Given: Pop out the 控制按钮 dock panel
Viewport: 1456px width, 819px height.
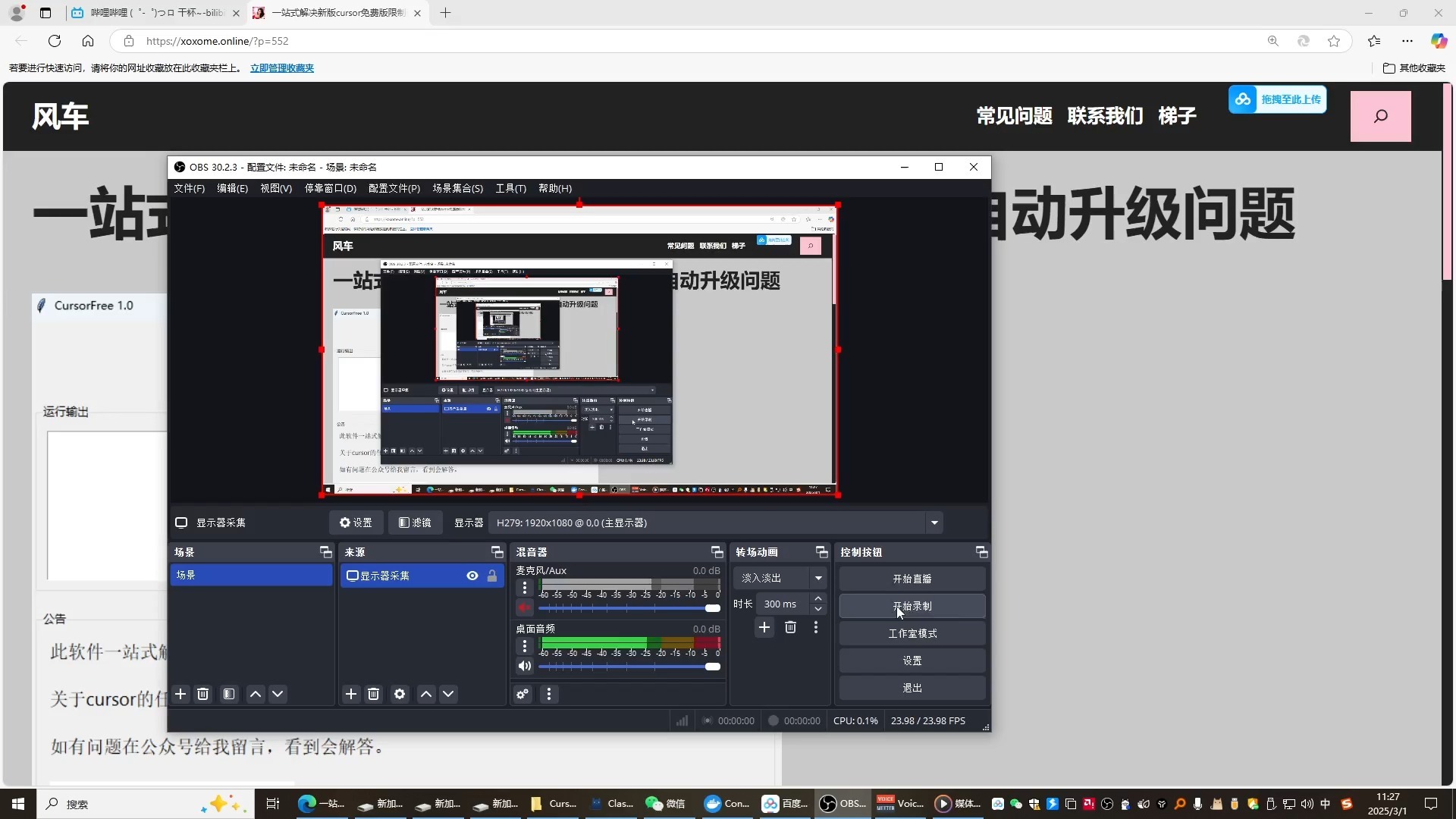Looking at the screenshot, I should click(981, 552).
